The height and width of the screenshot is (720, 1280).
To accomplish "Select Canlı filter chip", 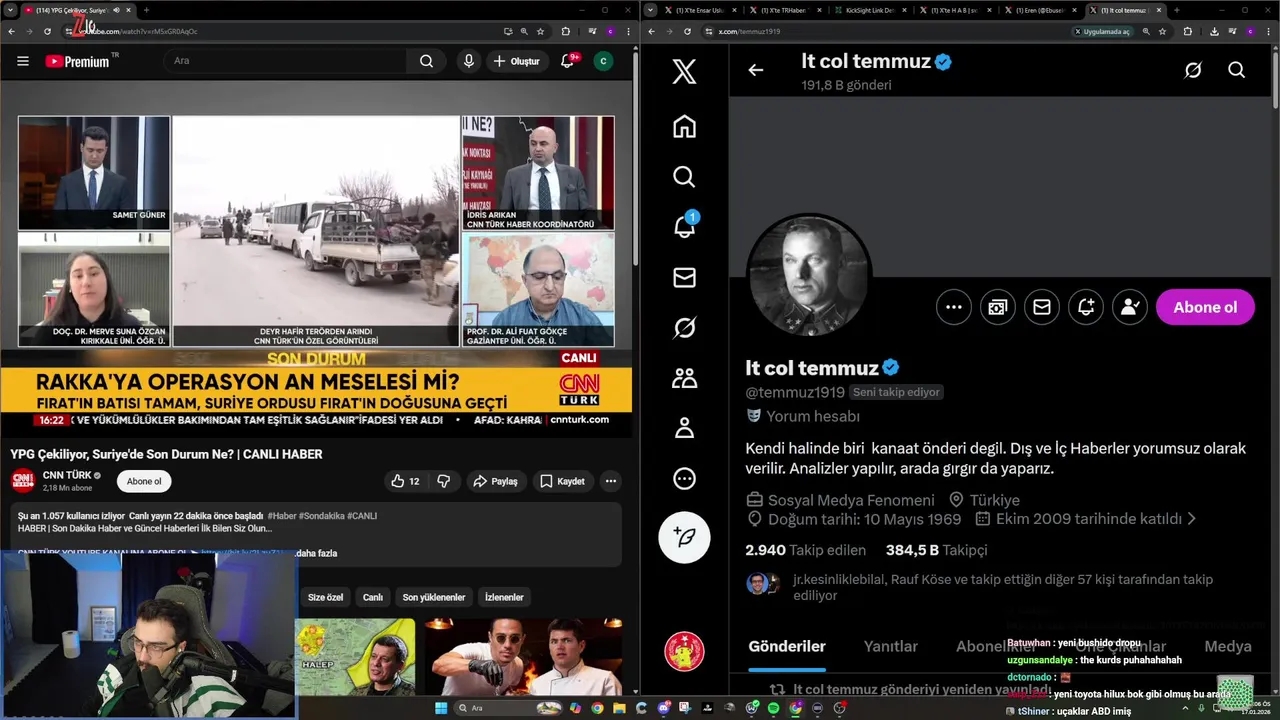I will (373, 597).
